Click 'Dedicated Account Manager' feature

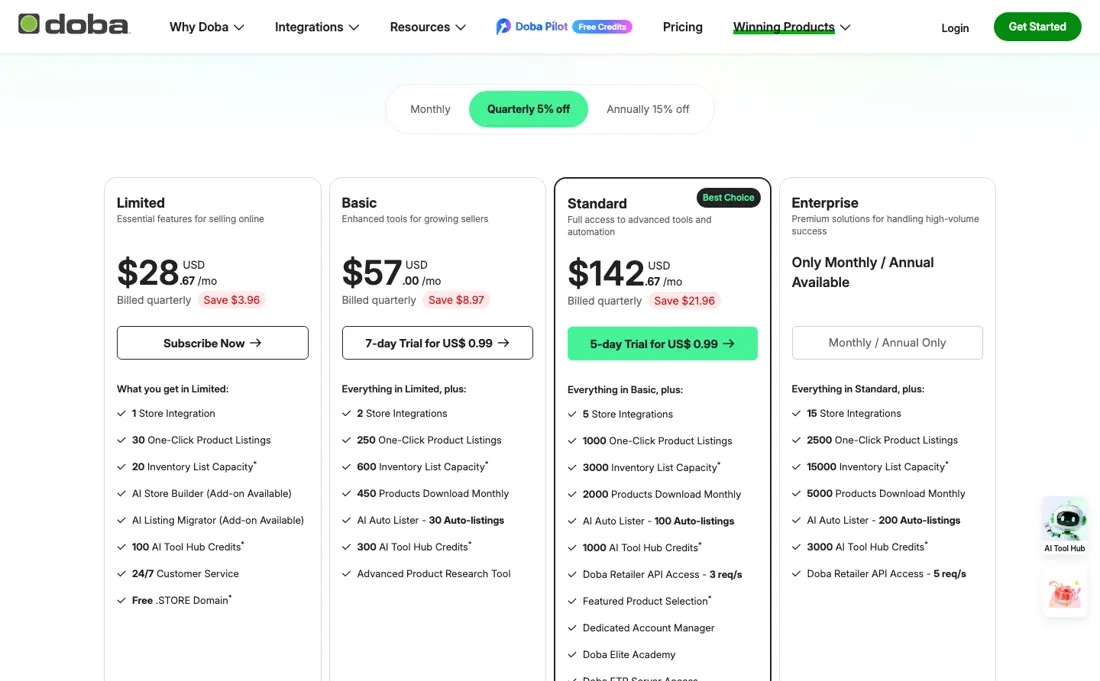[x=648, y=628]
